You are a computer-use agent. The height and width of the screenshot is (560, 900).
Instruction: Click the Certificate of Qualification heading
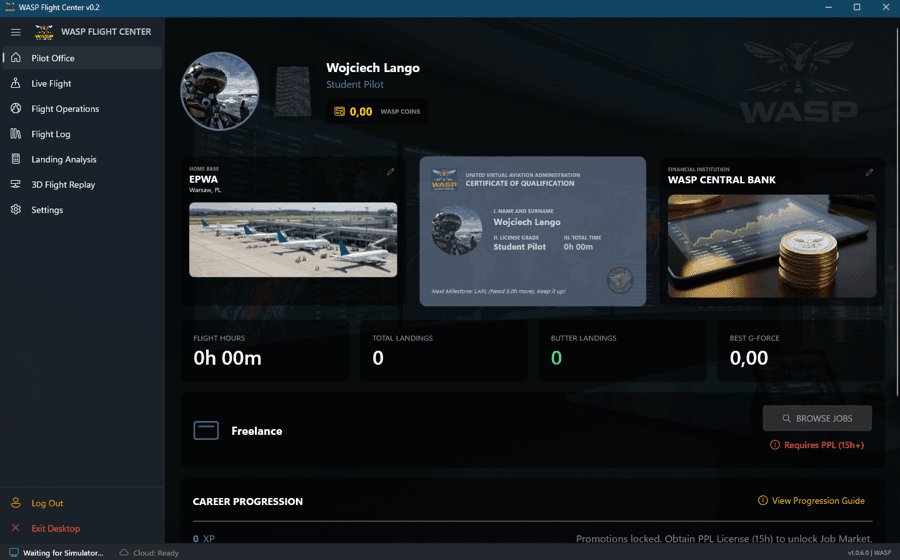click(519, 183)
